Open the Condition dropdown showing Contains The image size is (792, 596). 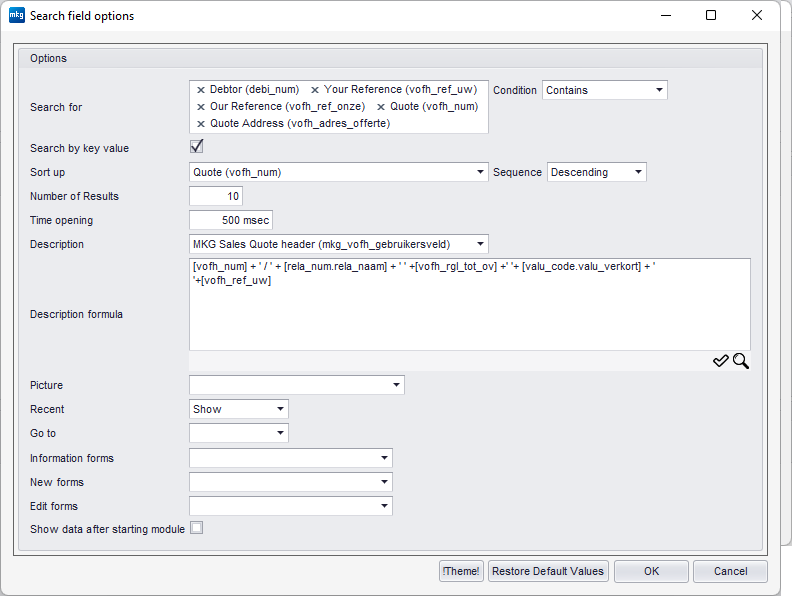(x=605, y=90)
